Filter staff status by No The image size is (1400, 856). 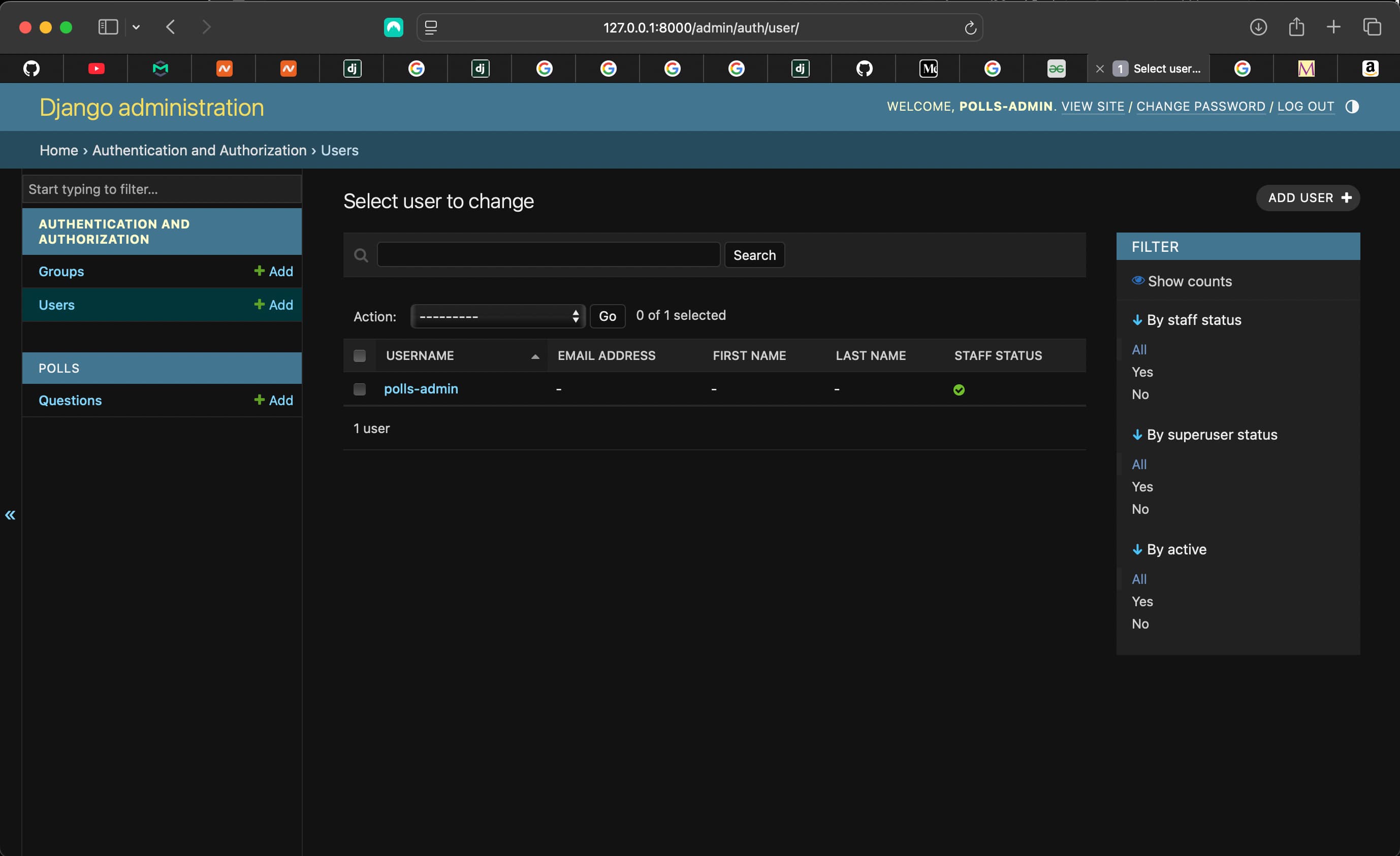coord(1140,394)
